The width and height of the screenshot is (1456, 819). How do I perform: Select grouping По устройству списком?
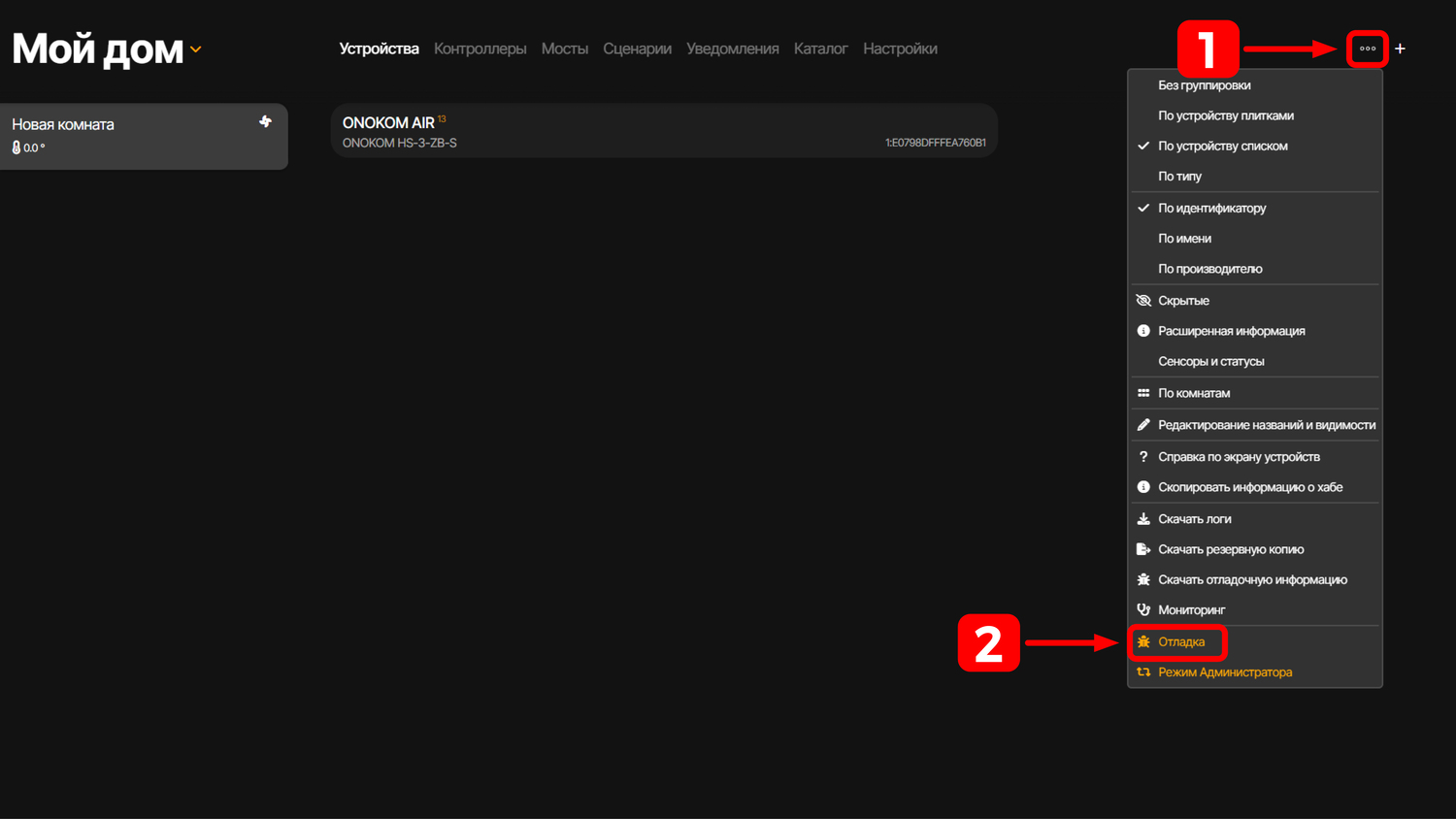(1222, 147)
